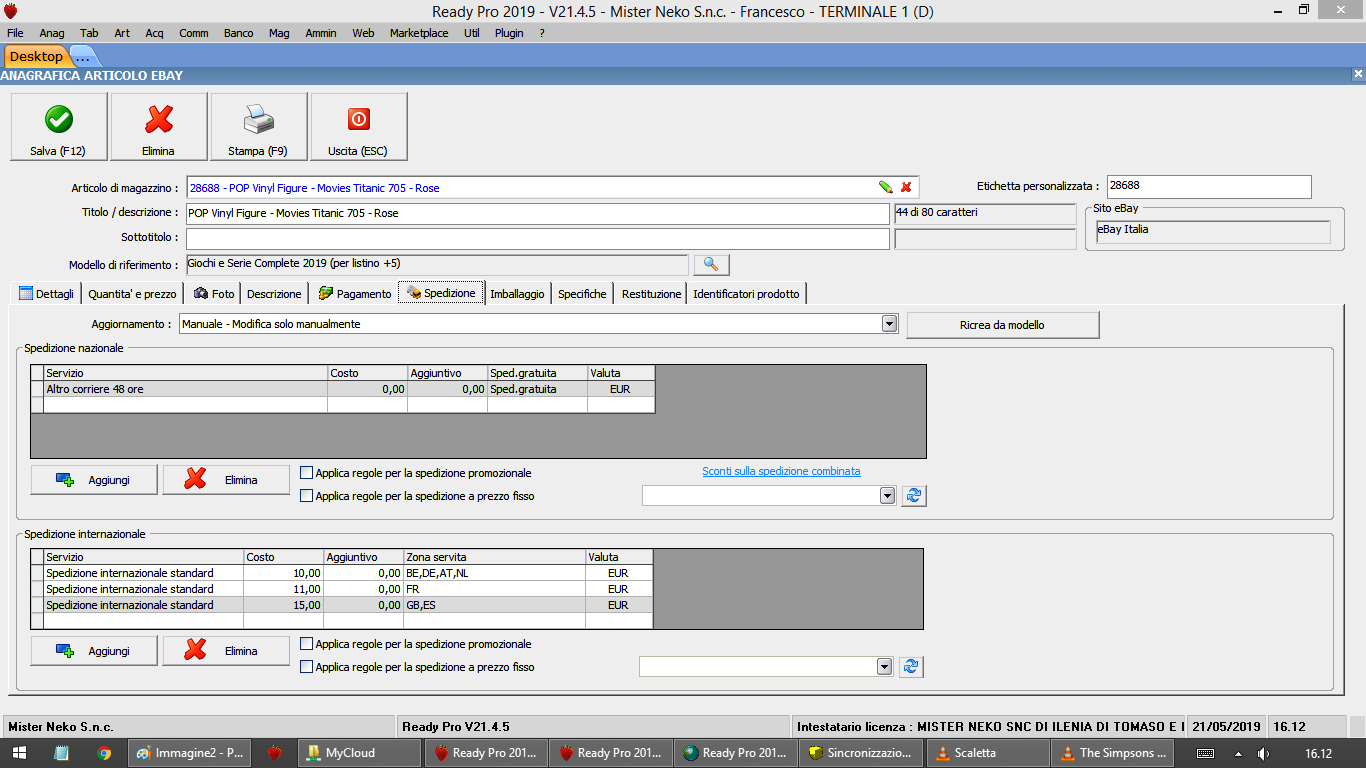Click the Ricrea da modello button
The height and width of the screenshot is (768, 1366).
[x=1003, y=325]
